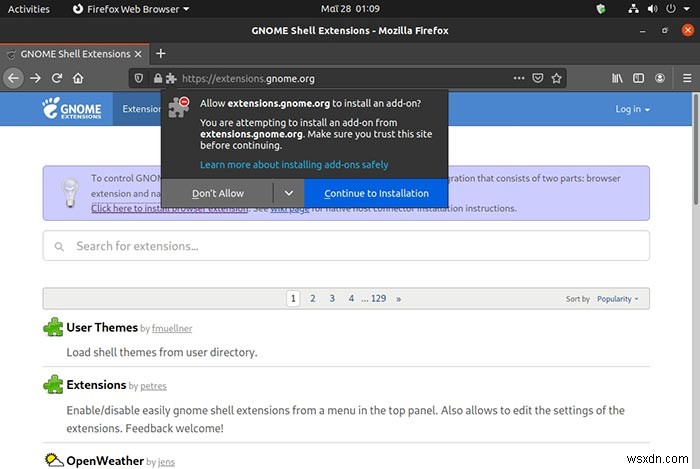Open Activities overview
The height and width of the screenshot is (469, 700).
click(29, 9)
